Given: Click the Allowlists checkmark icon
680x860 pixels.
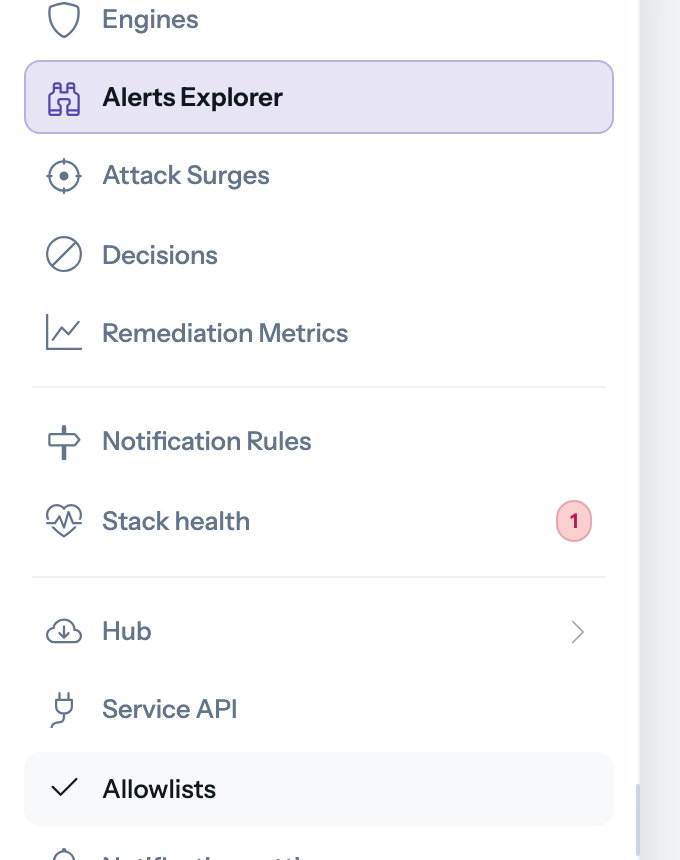Looking at the screenshot, I should point(64,788).
